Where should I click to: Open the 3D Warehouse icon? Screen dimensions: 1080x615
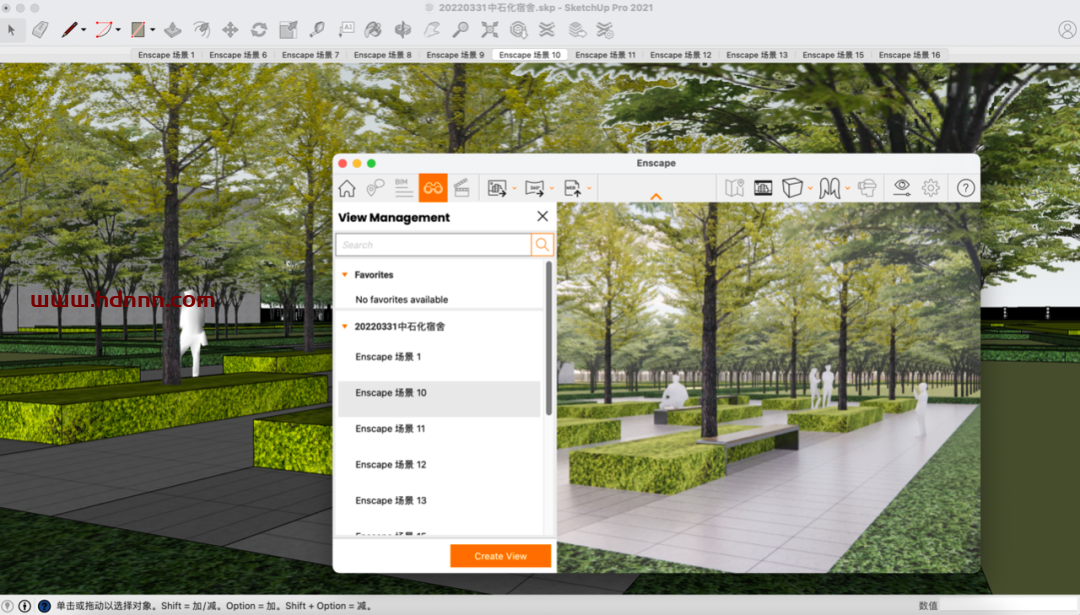pyautogui.click(x=518, y=30)
